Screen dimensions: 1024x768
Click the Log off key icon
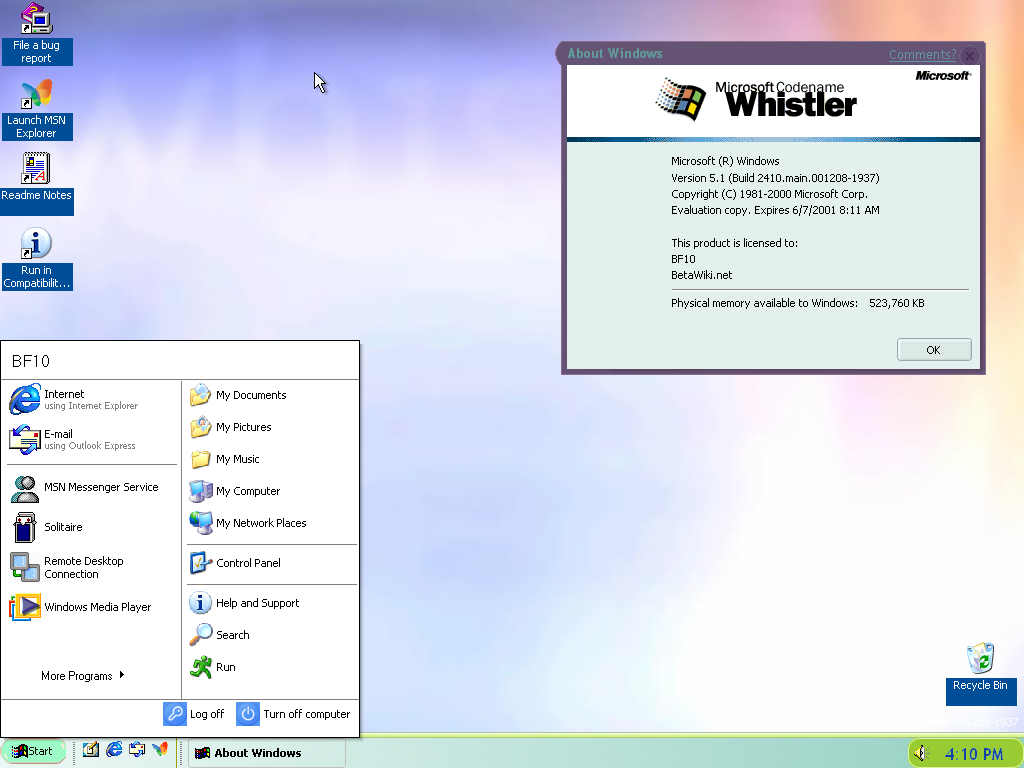point(174,714)
